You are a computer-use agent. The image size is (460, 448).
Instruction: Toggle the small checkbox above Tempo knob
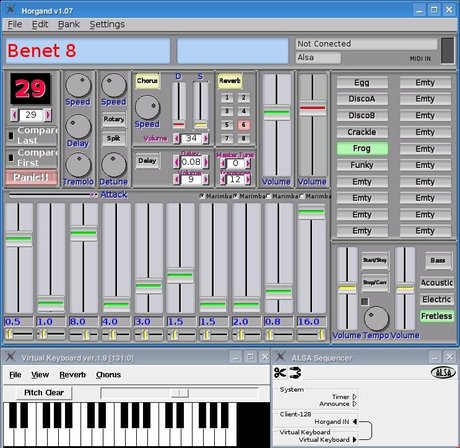(x=365, y=301)
